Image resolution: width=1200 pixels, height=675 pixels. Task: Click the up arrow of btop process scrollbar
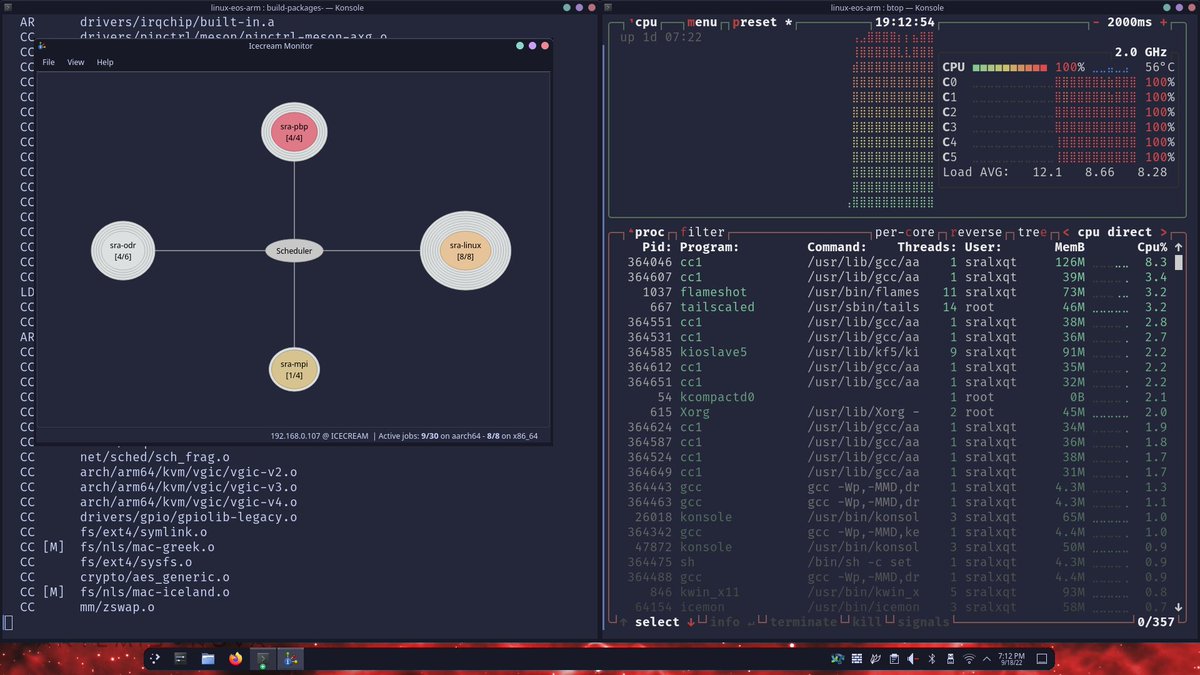(1178, 247)
